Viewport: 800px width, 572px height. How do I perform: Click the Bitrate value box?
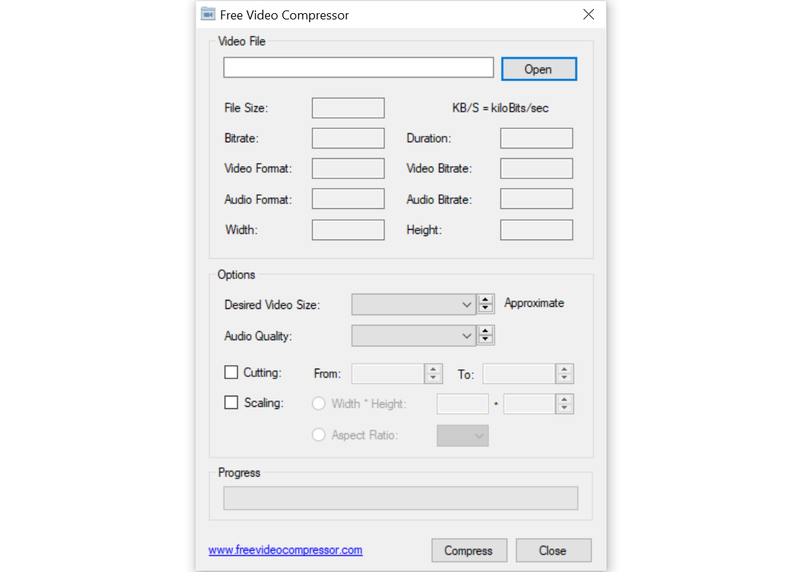coord(348,138)
